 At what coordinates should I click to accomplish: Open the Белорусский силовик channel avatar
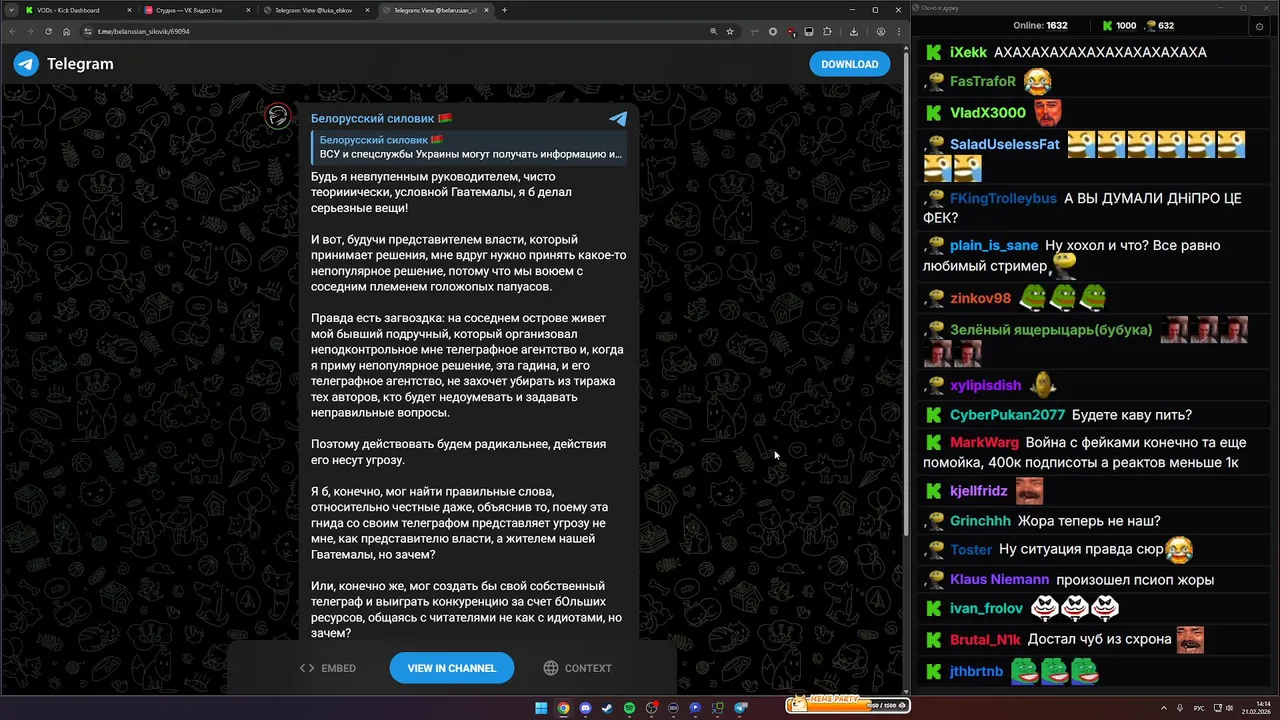click(x=277, y=116)
